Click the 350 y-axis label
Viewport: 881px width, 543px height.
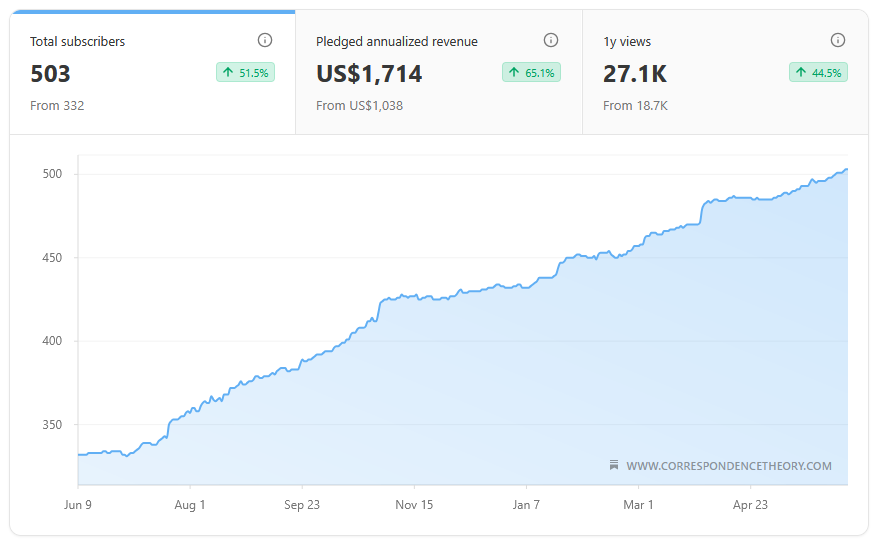52,424
